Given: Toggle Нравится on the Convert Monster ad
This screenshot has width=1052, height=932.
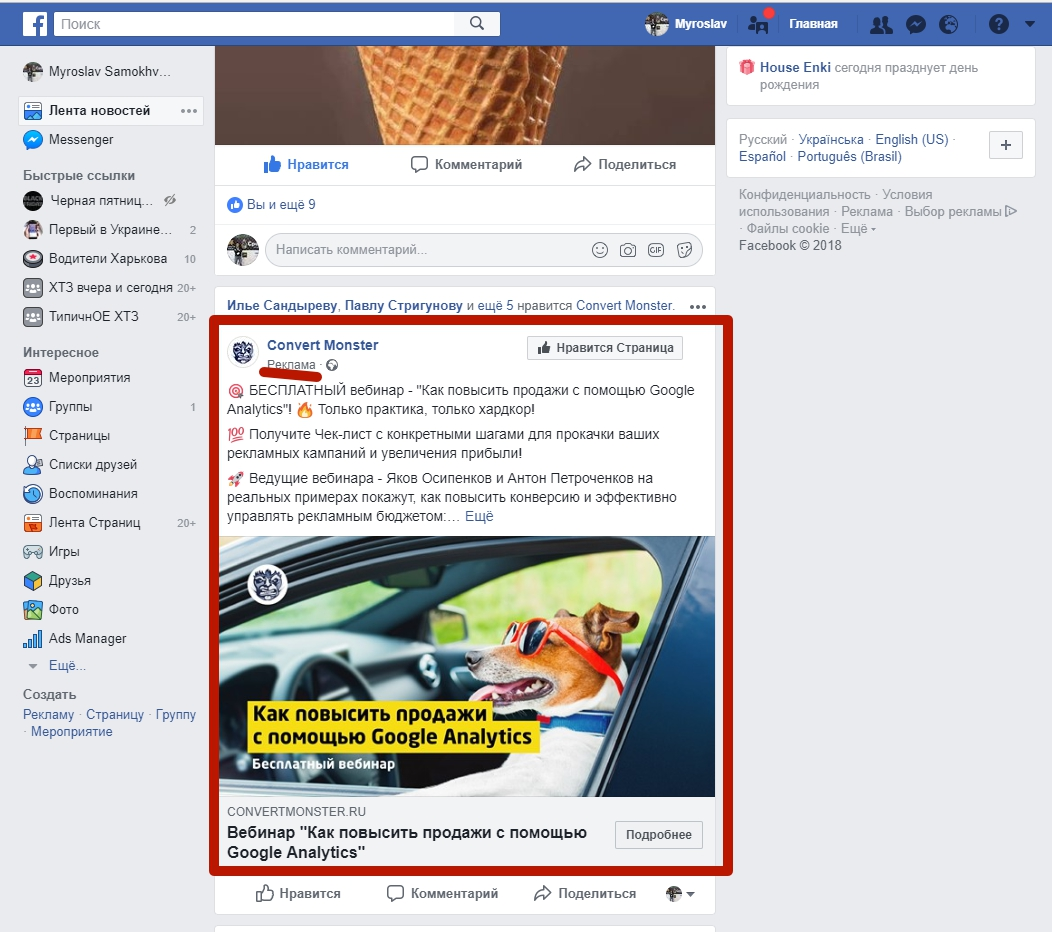Looking at the screenshot, I should (298, 894).
